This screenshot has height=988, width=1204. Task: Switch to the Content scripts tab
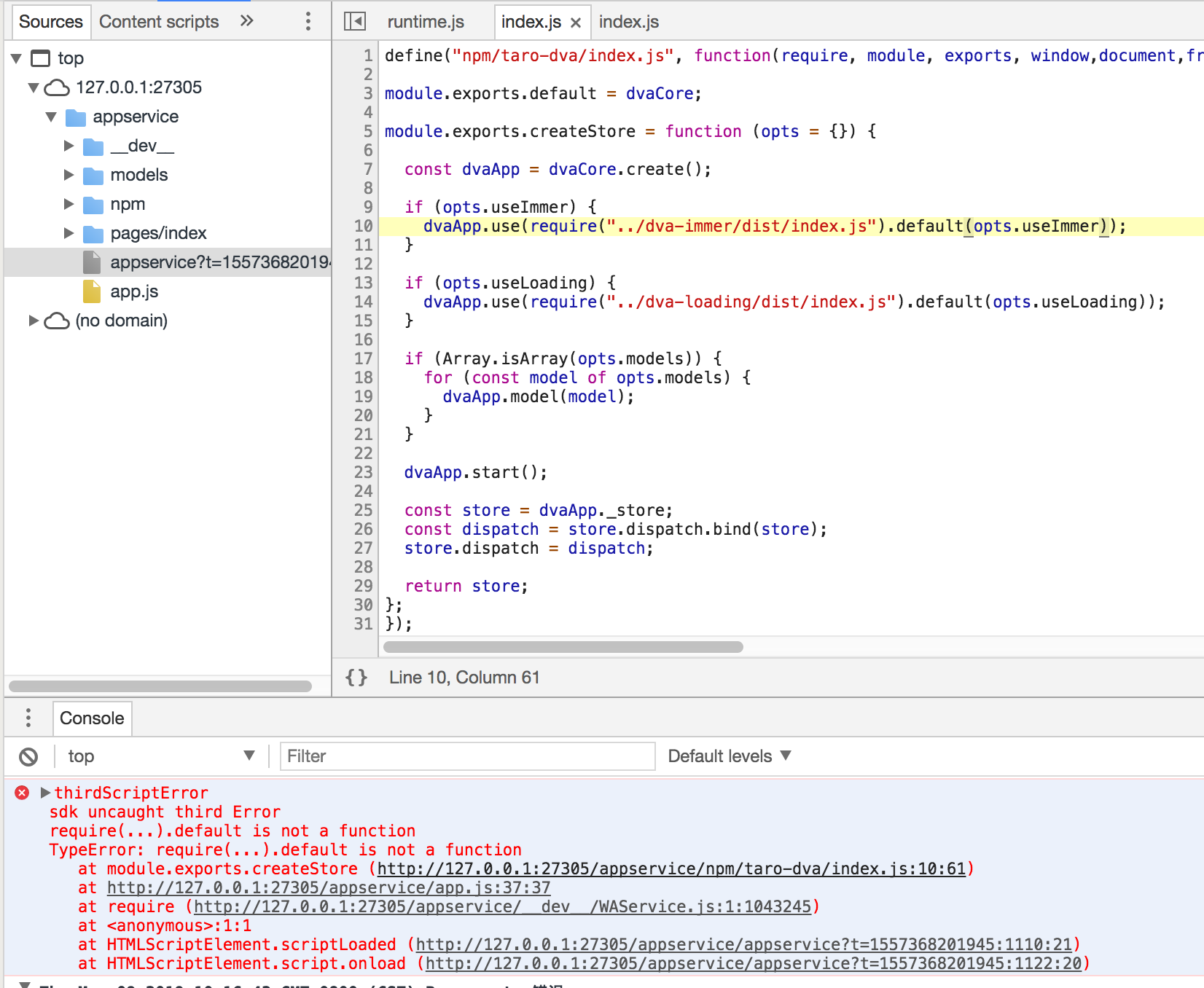click(x=159, y=22)
